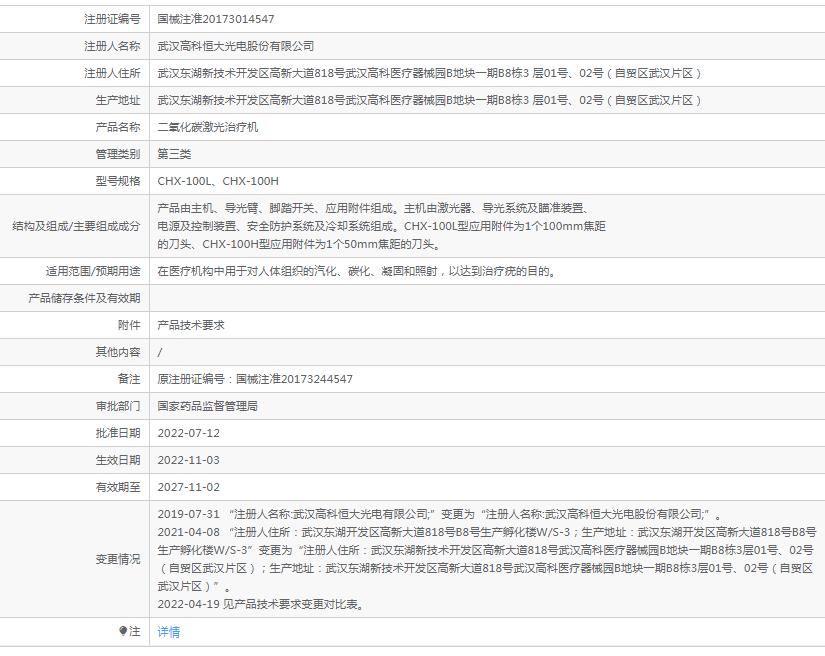This screenshot has width=825, height=656.
Task: Click the 其他内容 label
Action: coord(118,352)
